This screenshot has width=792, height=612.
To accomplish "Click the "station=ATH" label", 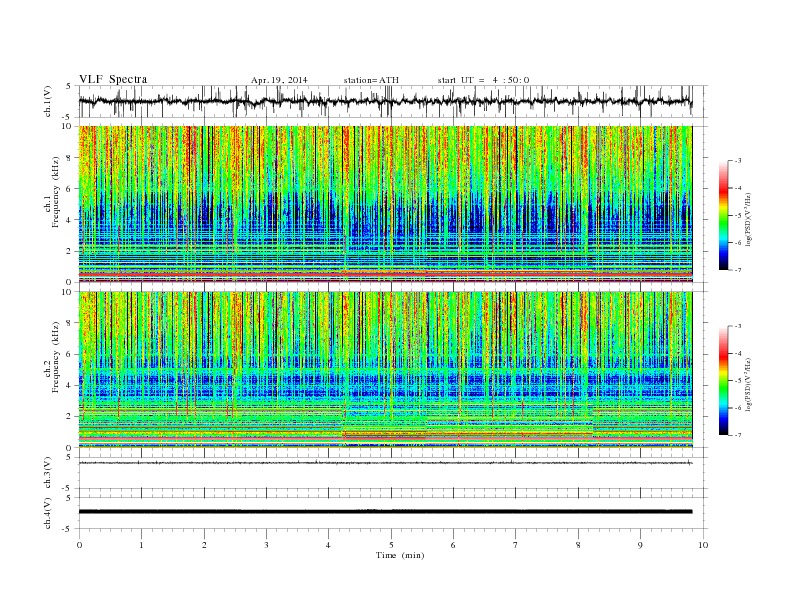I will pyautogui.click(x=371, y=80).
